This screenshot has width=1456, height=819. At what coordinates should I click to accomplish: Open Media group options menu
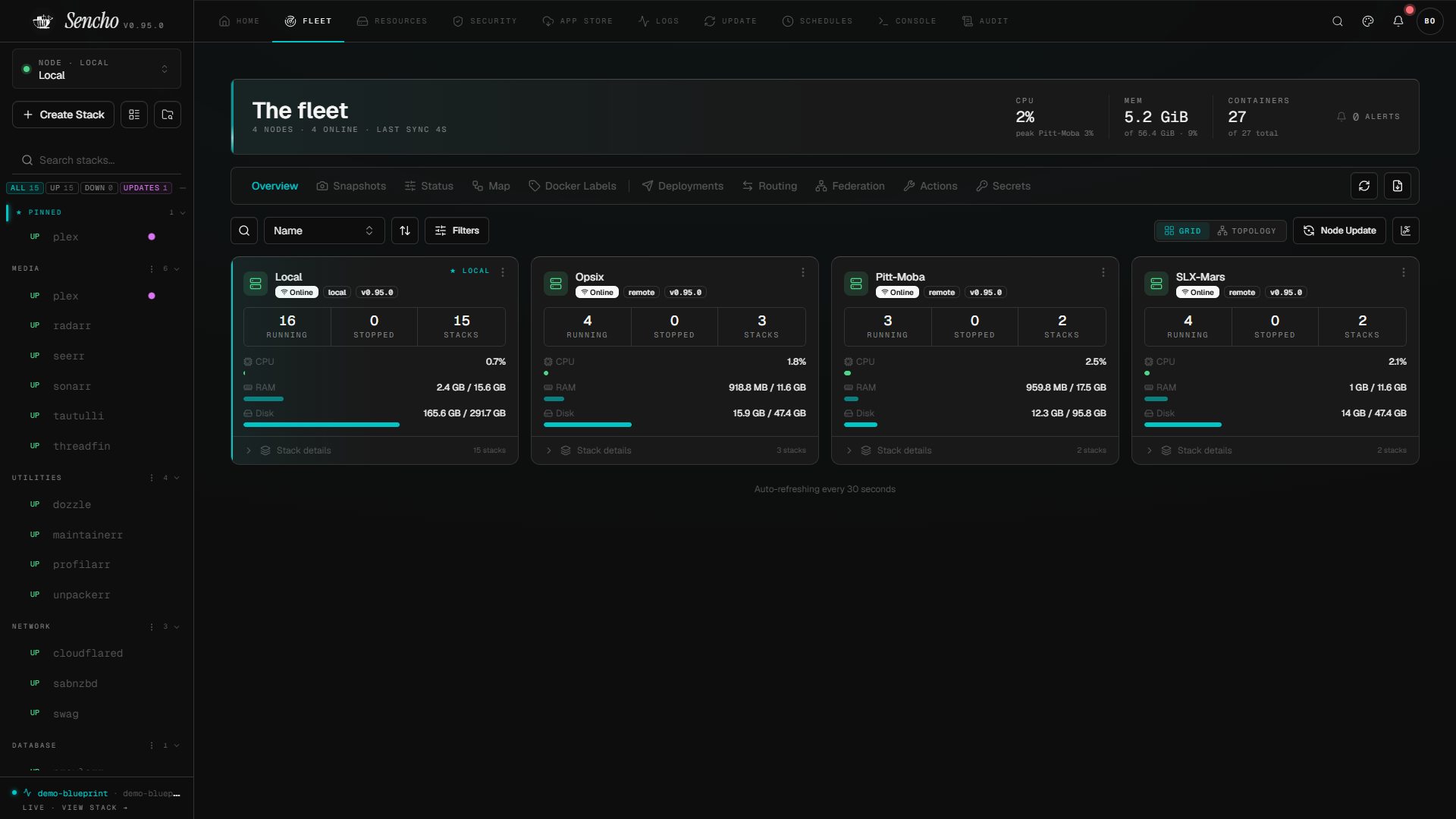pos(152,268)
